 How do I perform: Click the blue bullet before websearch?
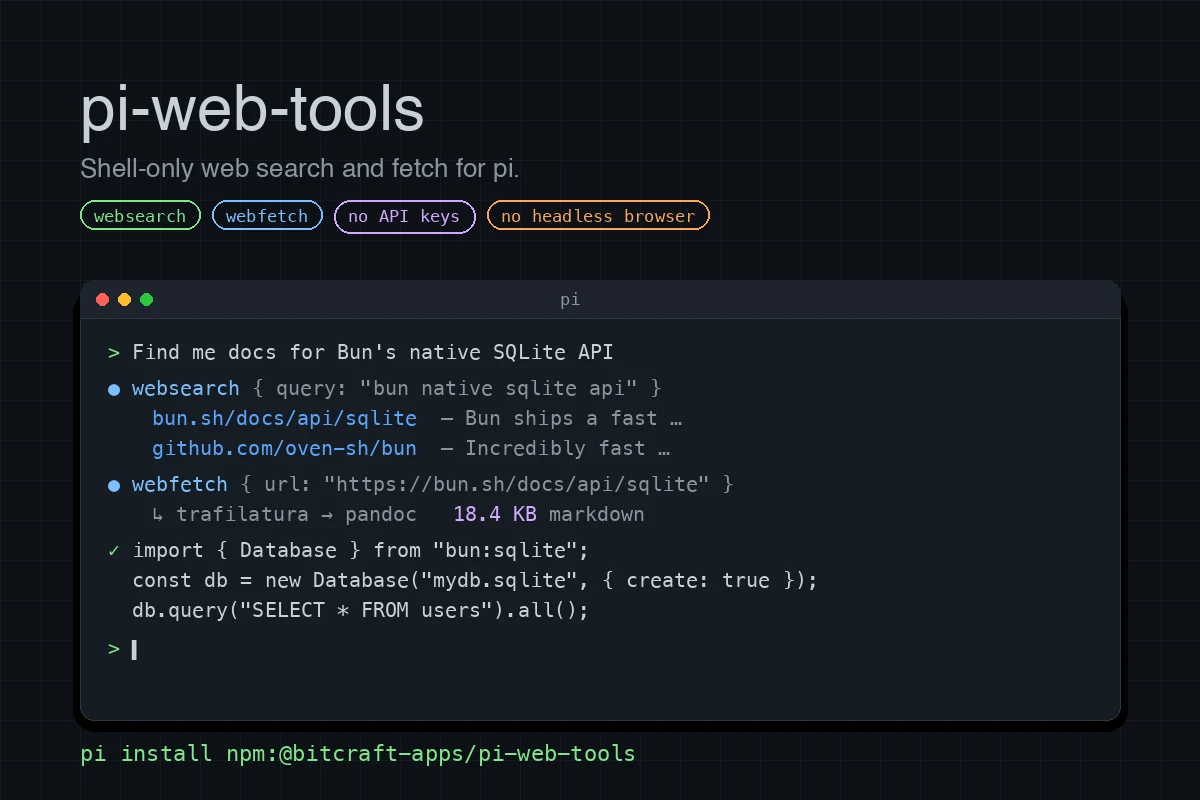point(113,388)
